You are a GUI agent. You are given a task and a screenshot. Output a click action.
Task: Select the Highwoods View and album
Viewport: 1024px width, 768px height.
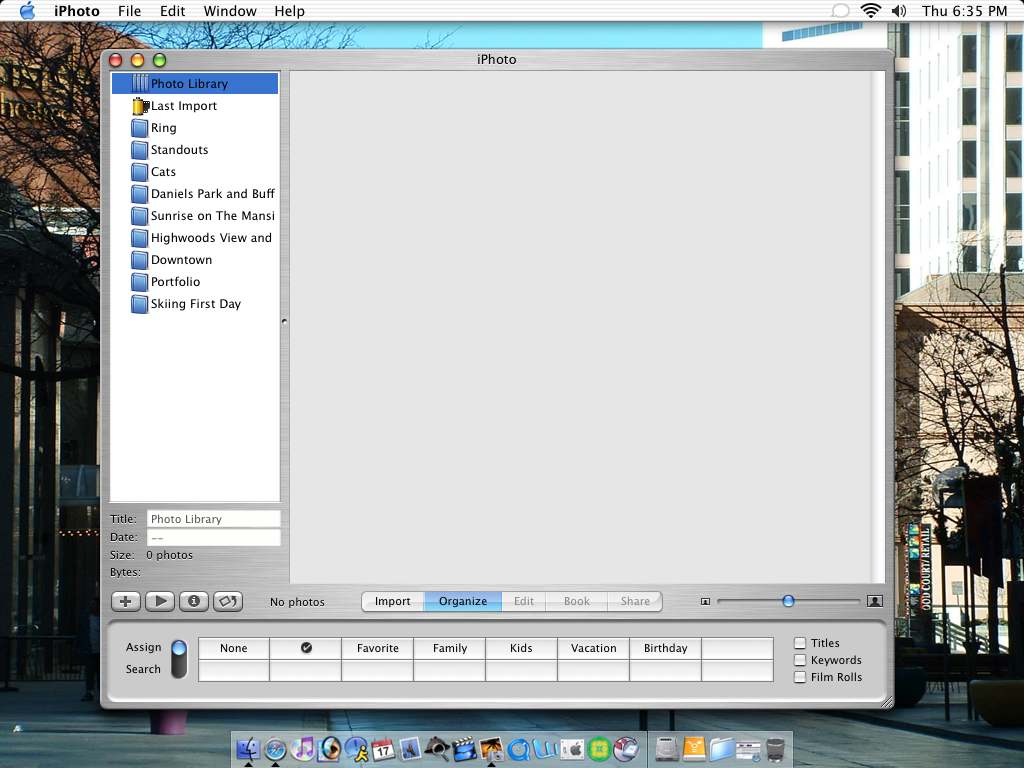pos(195,238)
